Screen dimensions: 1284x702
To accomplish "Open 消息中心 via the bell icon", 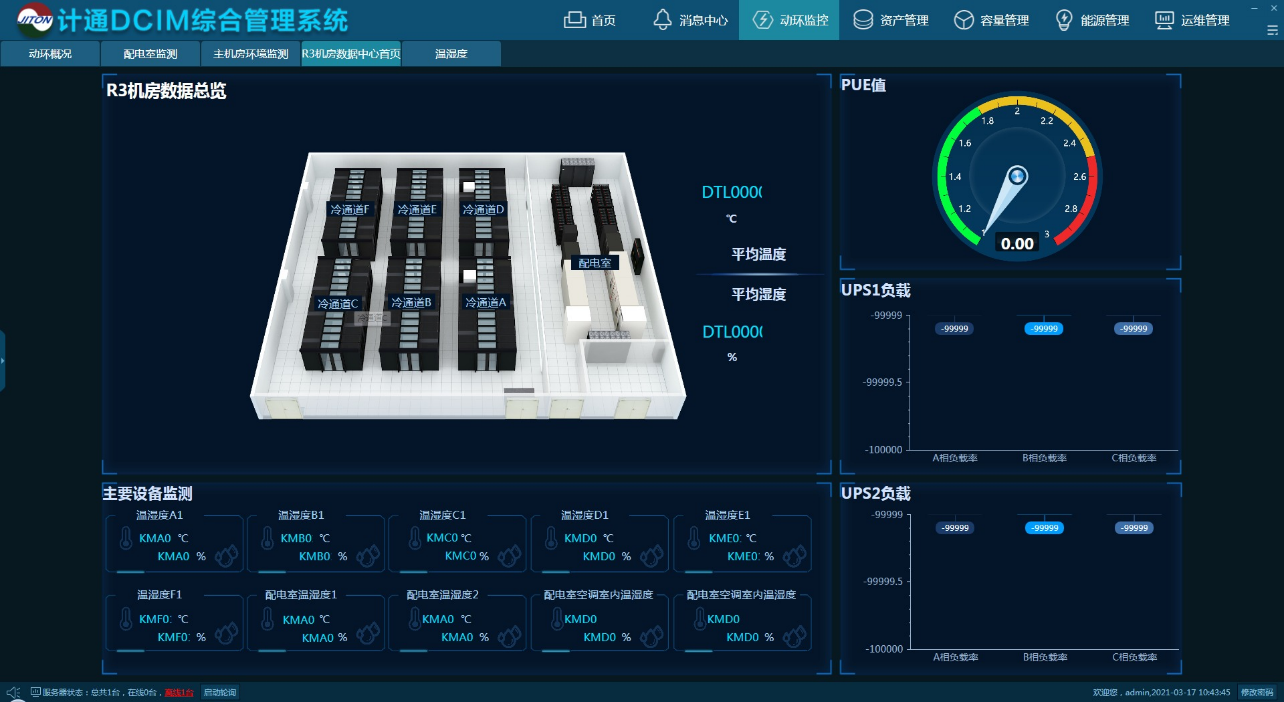I will tap(662, 20).
